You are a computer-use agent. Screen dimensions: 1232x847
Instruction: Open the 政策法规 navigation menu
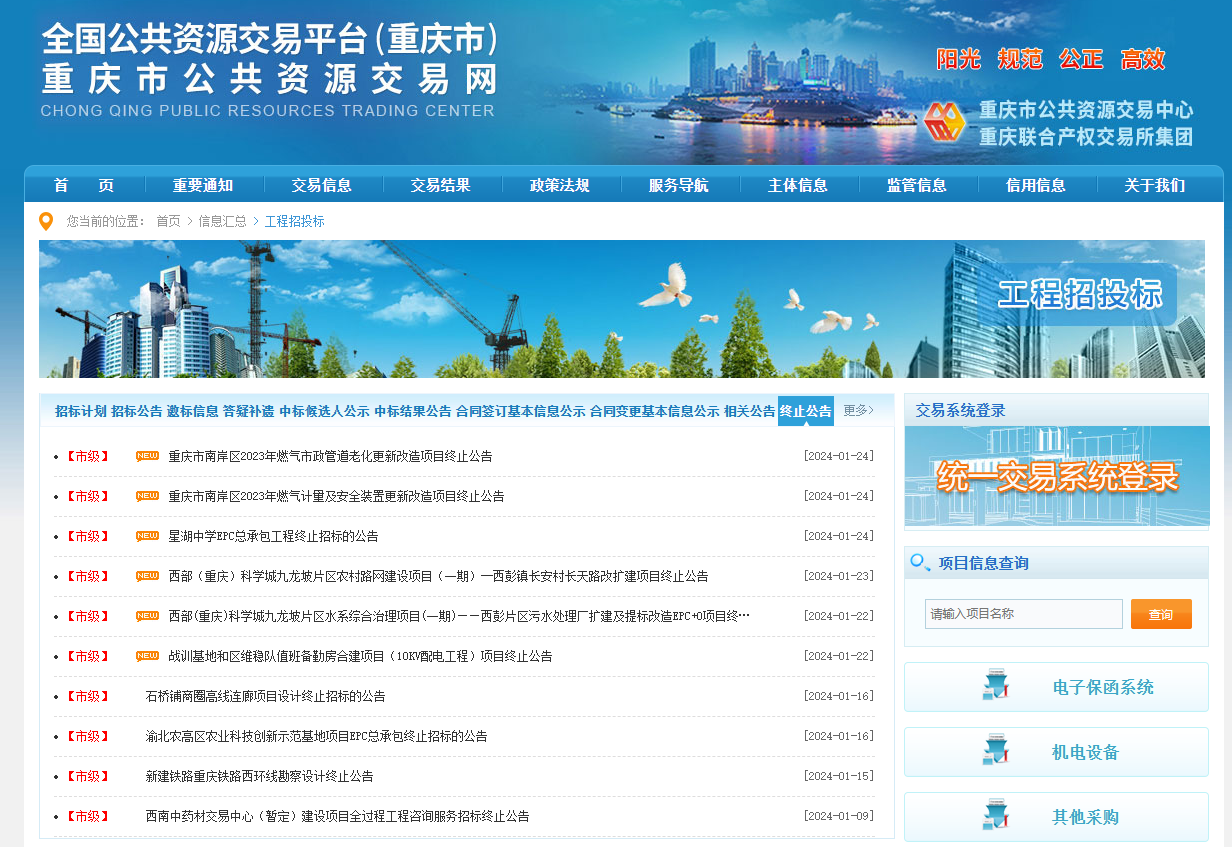[560, 185]
